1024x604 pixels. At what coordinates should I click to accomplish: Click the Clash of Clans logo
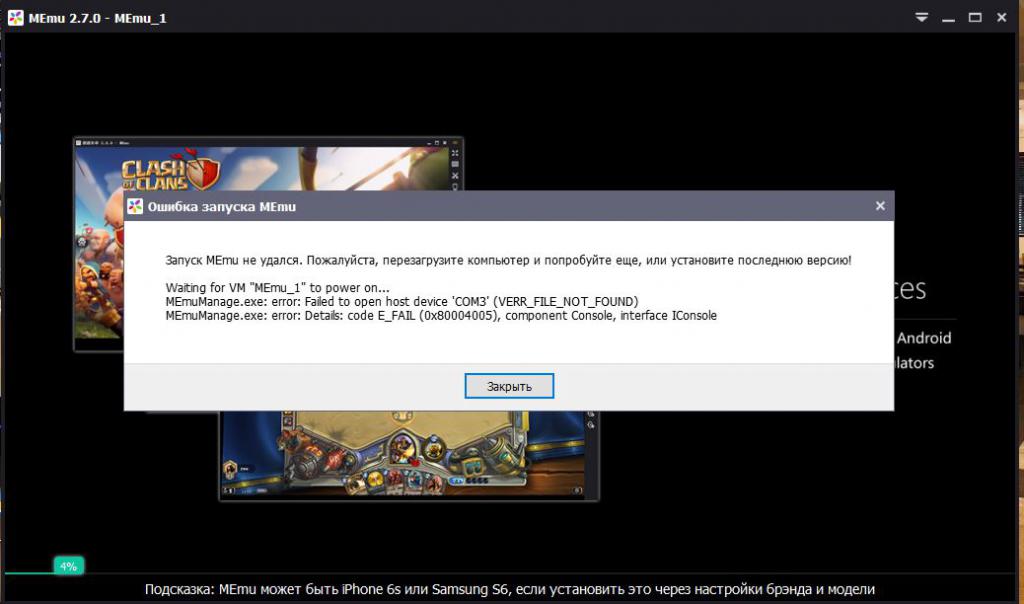pyautogui.click(x=168, y=172)
